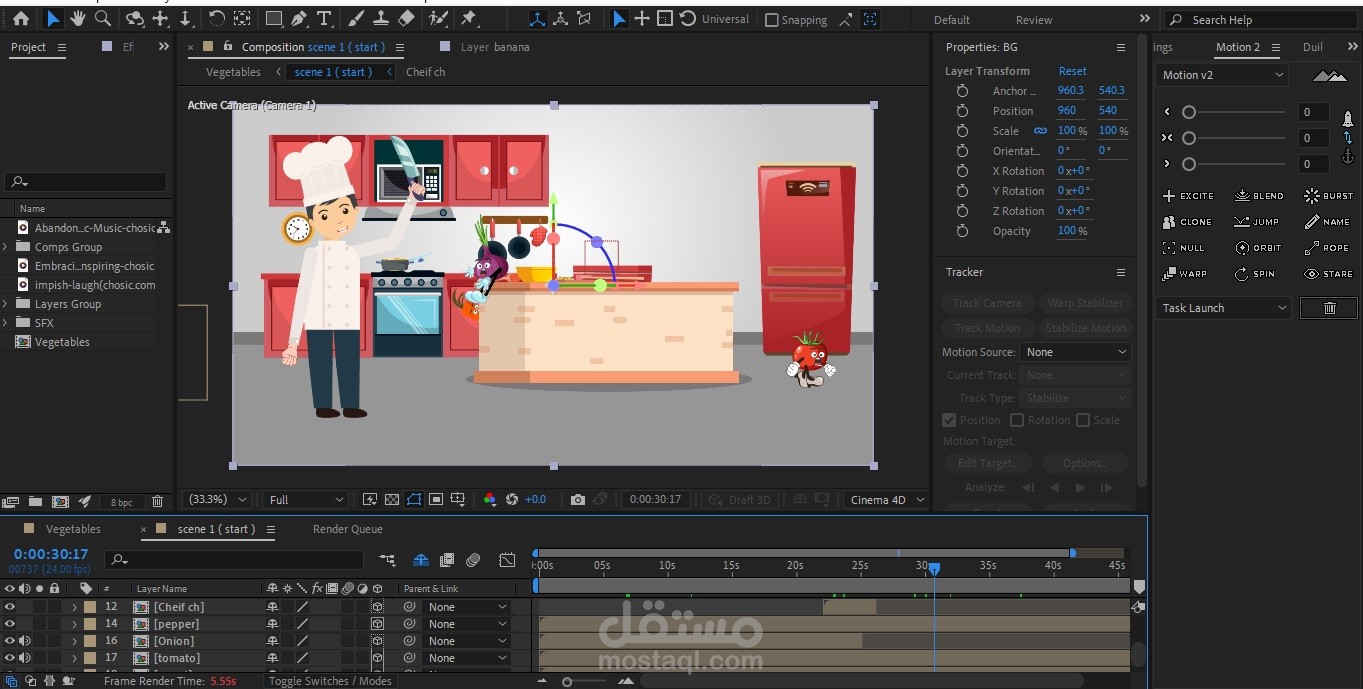This screenshot has height=689, width=1363.
Task: Open the resolution dropdown showing Full
Action: point(305,500)
